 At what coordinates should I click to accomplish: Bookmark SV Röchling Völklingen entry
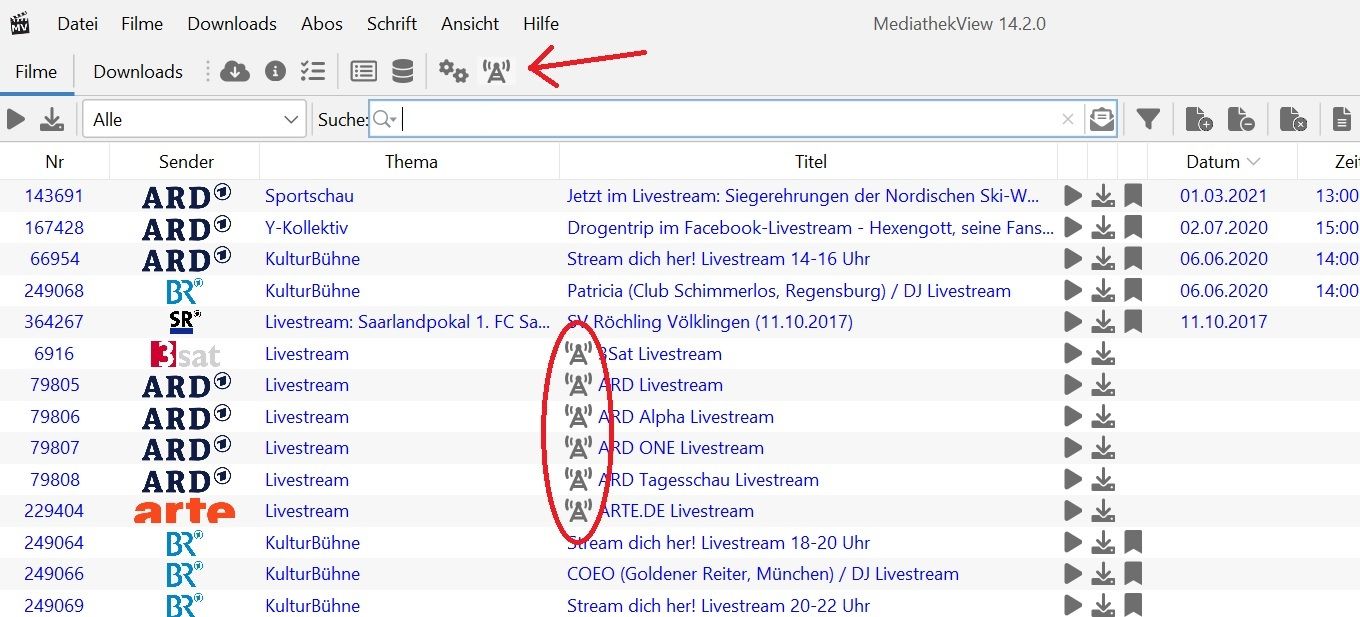point(1133,322)
